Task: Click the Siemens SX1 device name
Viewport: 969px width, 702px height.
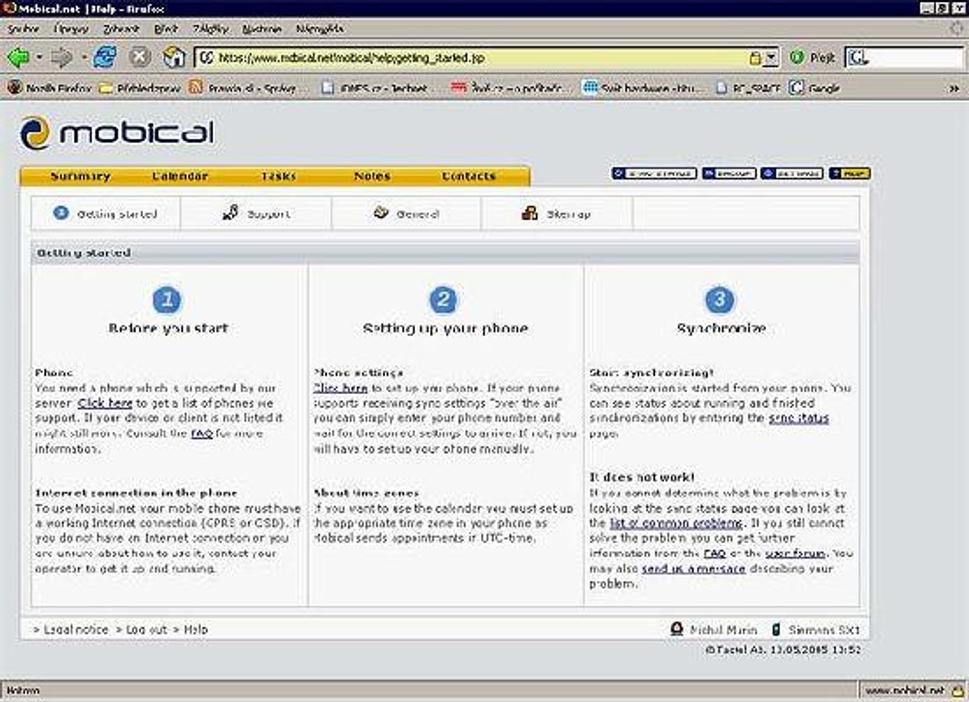Action: click(x=824, y=630)
